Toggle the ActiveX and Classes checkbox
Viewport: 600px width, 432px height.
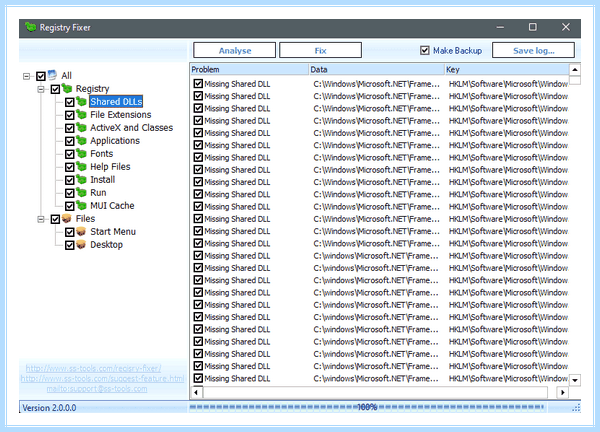[x=69, y=128]
